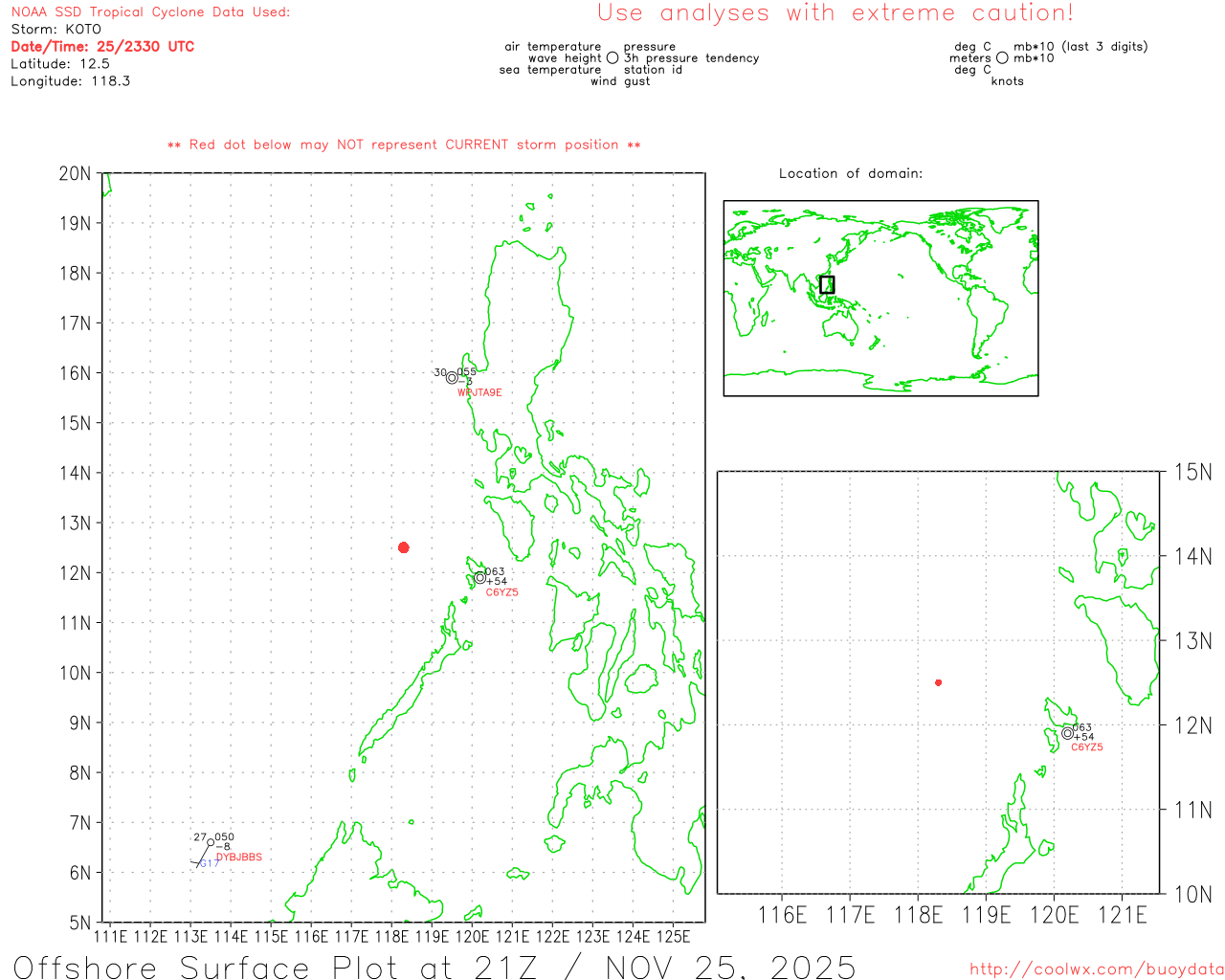Viewport: 1225px width, 980px height.
Task: Click the red 'WPJTA9E' station label
Action: click(x=479, y=392)
